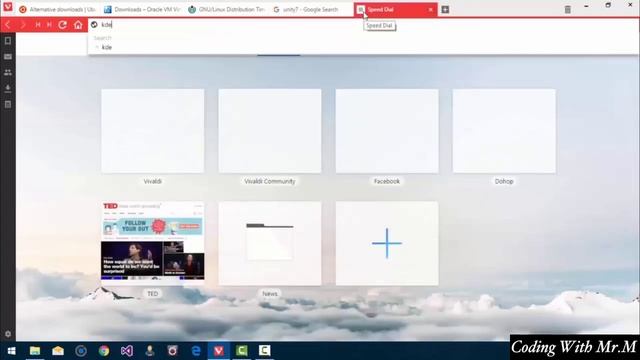
Task: Choose the kde search suggestion
Action: pyautogui.click(x=363, y=47)
